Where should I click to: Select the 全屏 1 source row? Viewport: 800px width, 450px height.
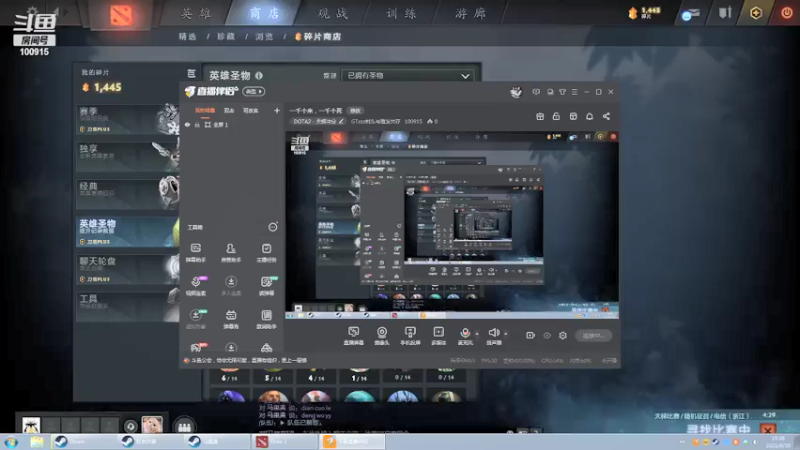[x=232, y=125]
